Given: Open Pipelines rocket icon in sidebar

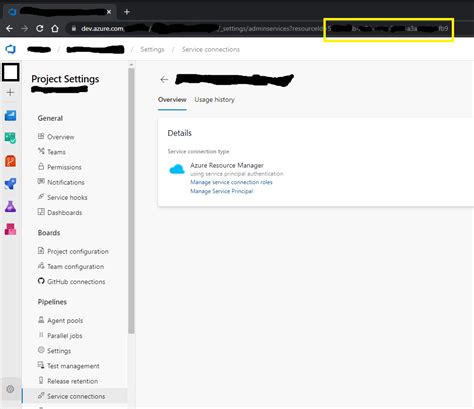Looking at the screenshot, I should (10, 184).
